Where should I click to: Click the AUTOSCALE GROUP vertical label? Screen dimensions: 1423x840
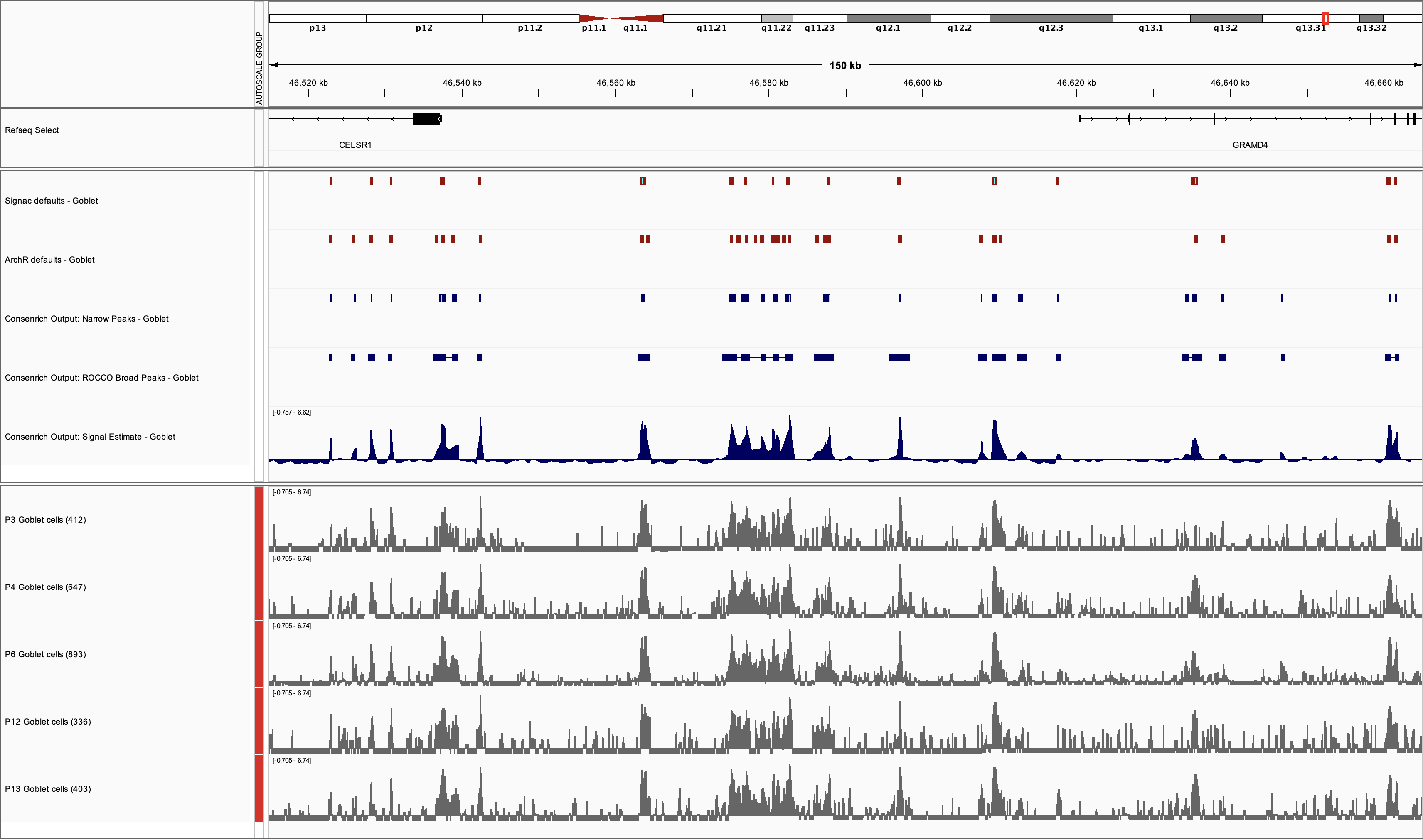coord(259,68)
